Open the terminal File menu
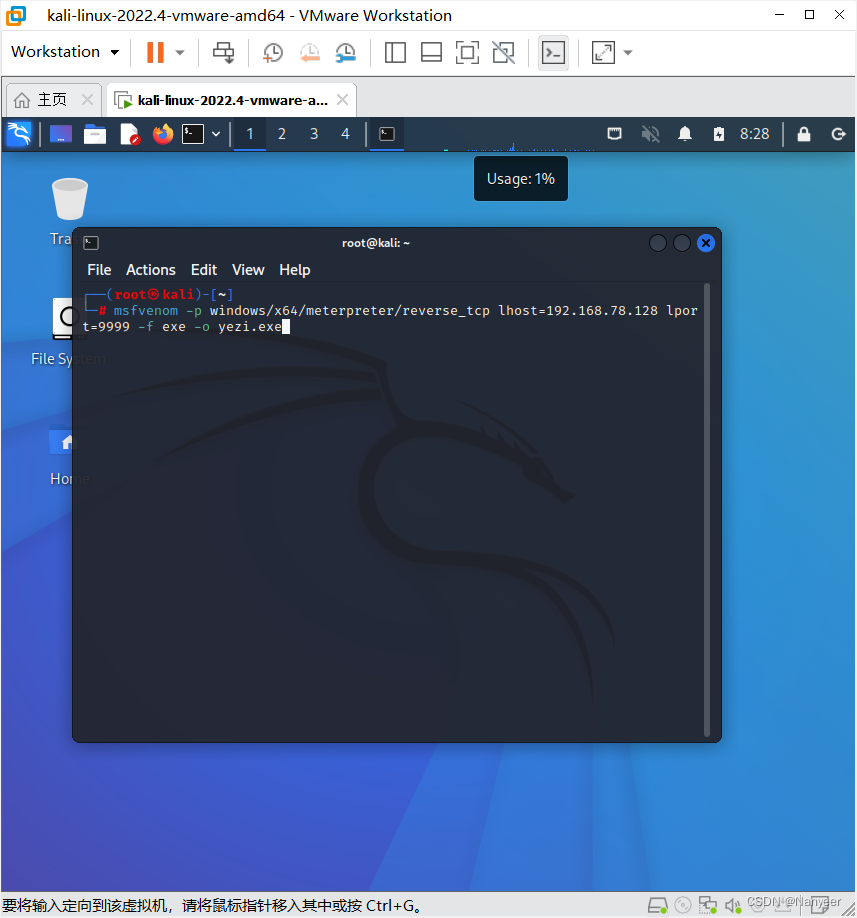 point(99,270)
